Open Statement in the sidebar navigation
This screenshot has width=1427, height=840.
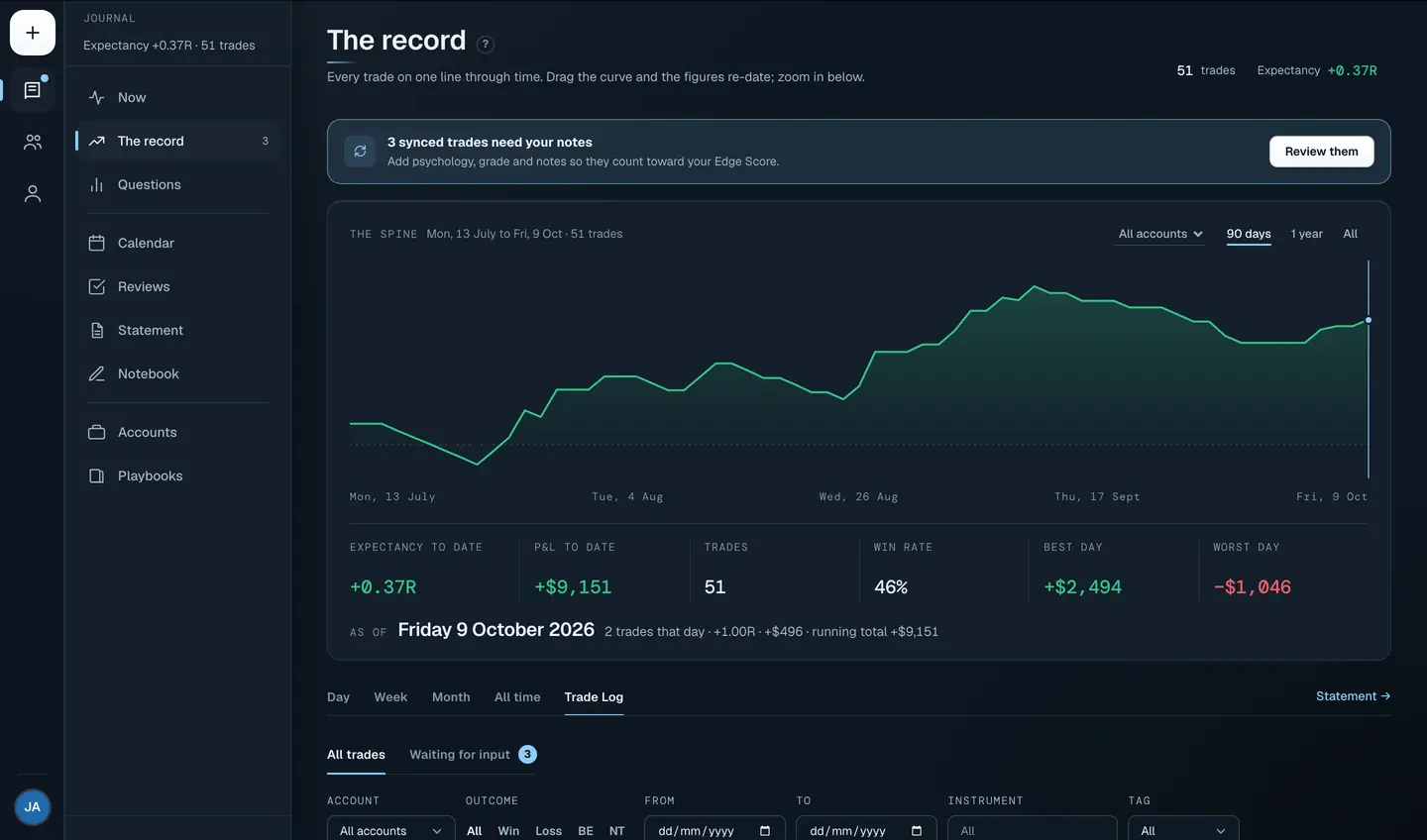tap(177, 330)
